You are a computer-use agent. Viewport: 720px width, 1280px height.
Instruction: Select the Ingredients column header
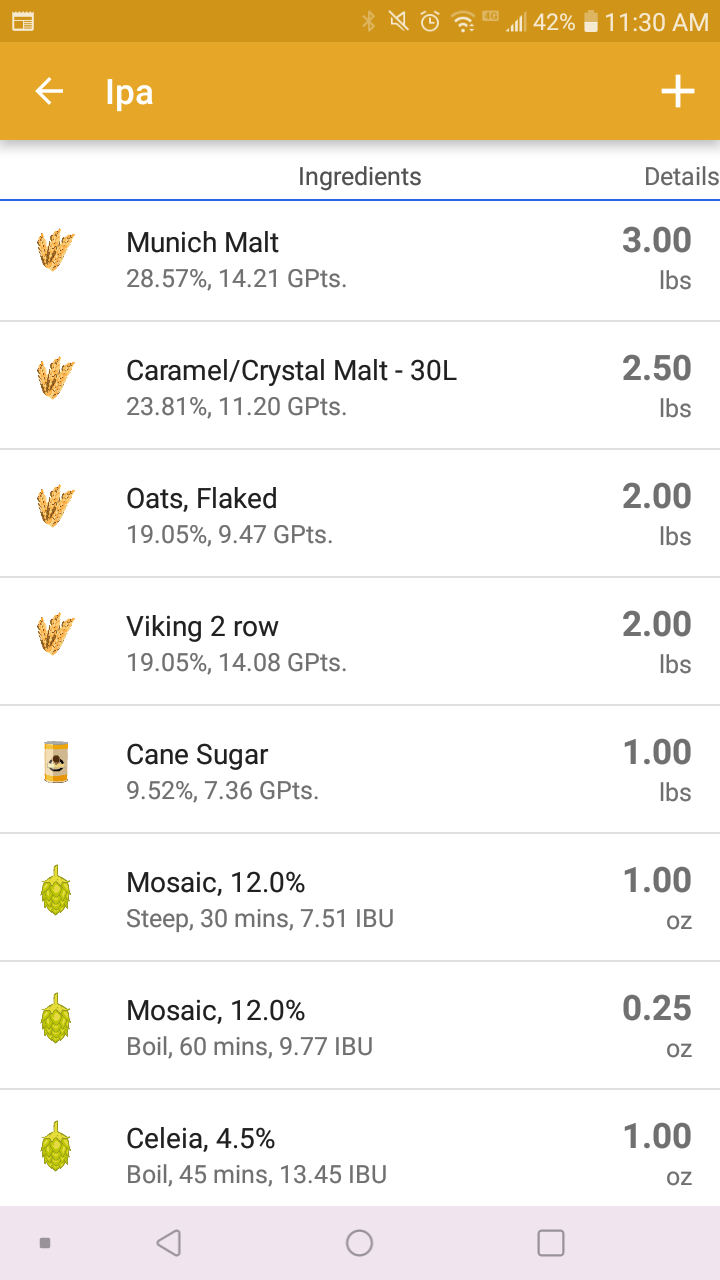360,177
